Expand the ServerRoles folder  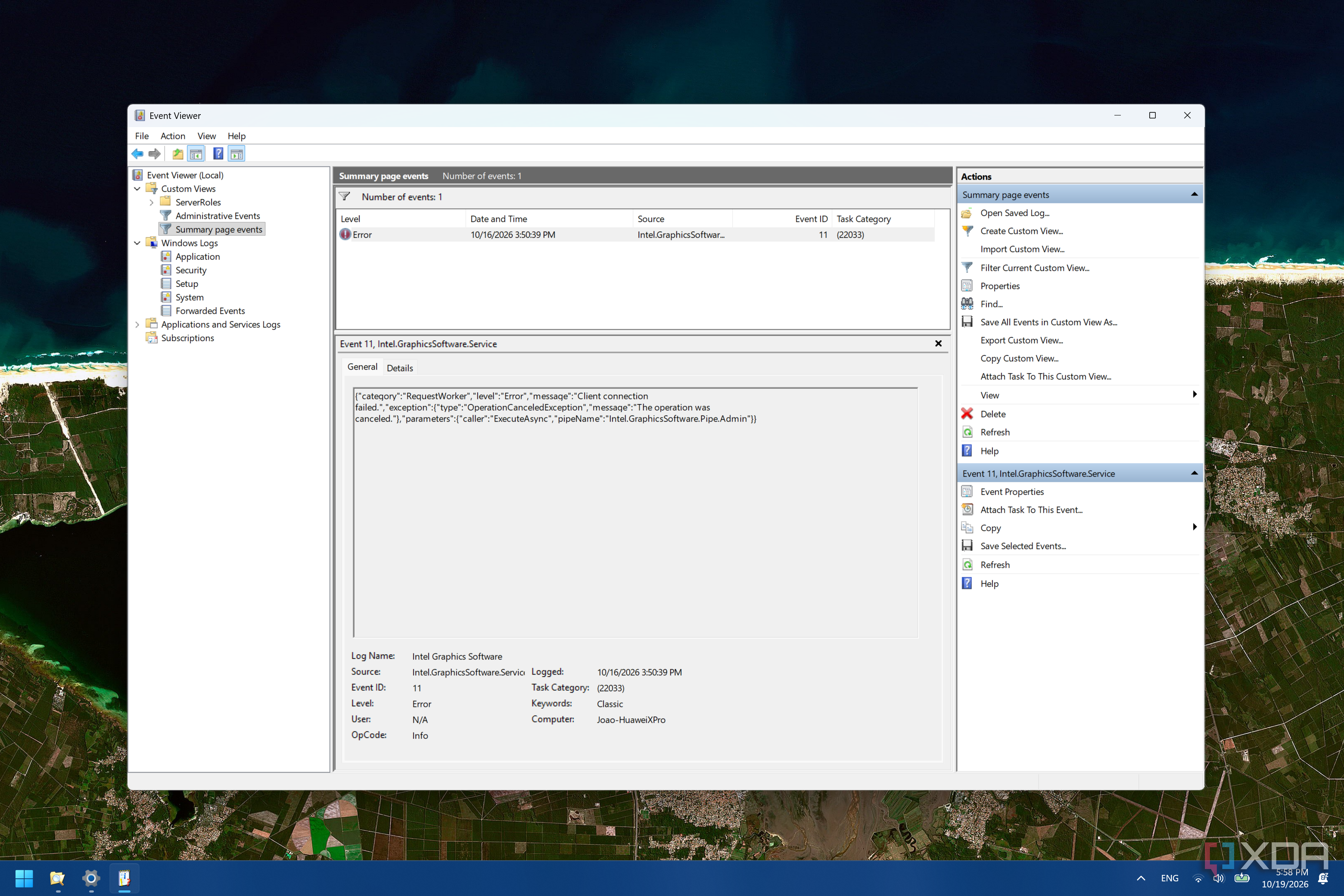[152, 202]
